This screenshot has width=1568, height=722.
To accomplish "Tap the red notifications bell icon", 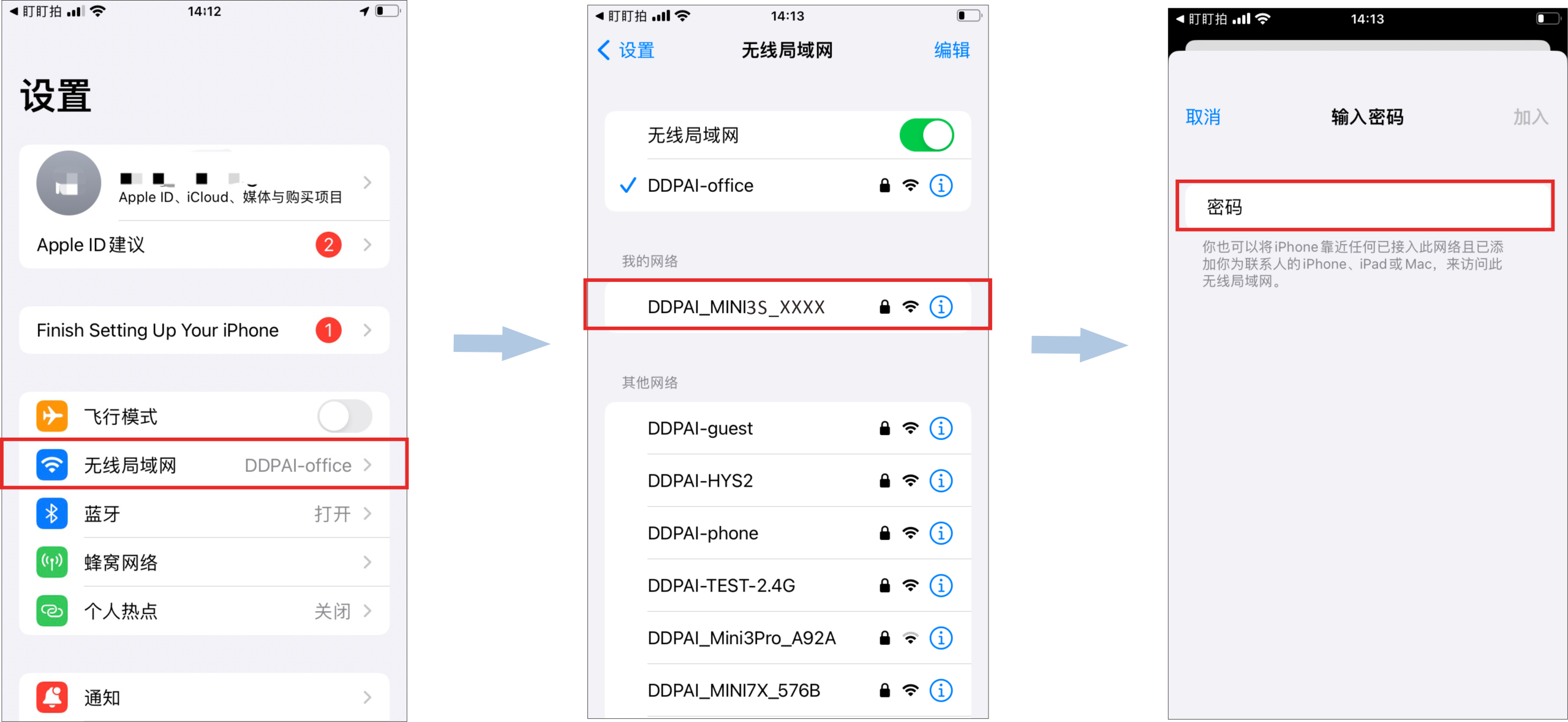I will (51, 697).
